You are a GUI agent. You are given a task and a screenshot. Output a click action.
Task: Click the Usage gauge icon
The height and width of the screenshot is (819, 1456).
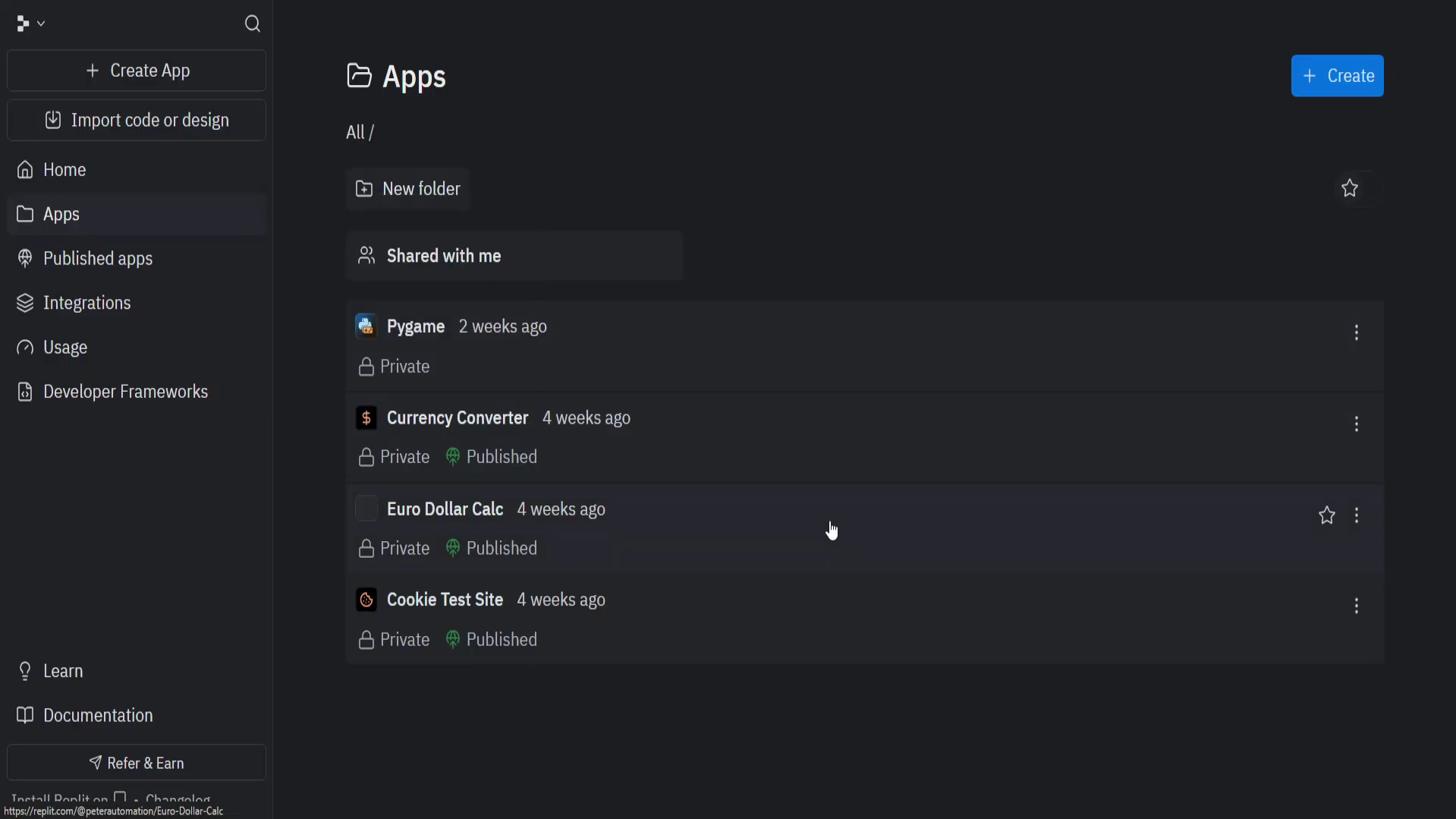click(25, 348)
